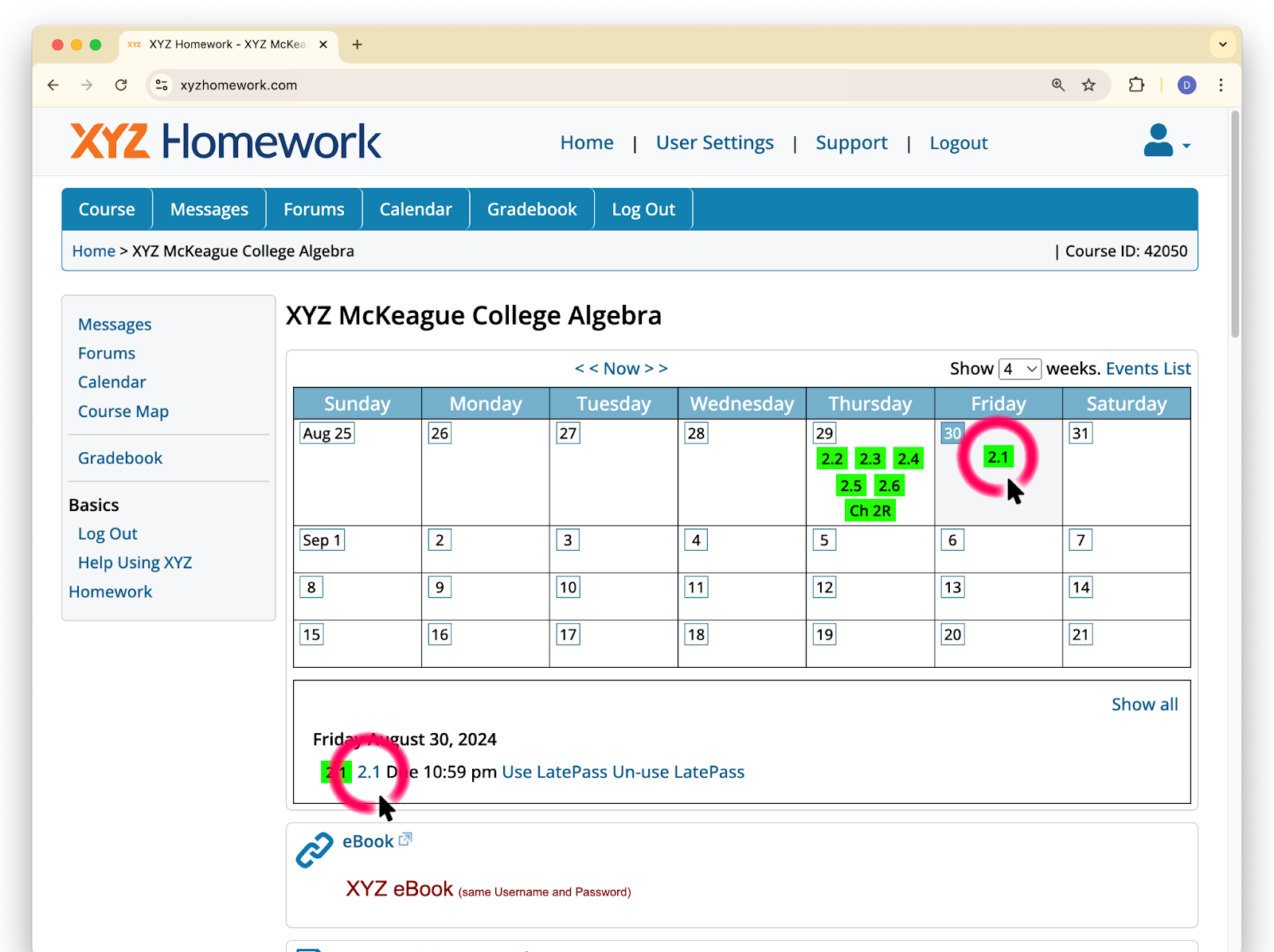The width and height of the screenshot is (1274, 952).
Task: Select assignment 2.1 on Friday 30
Action: coord(998,457)
